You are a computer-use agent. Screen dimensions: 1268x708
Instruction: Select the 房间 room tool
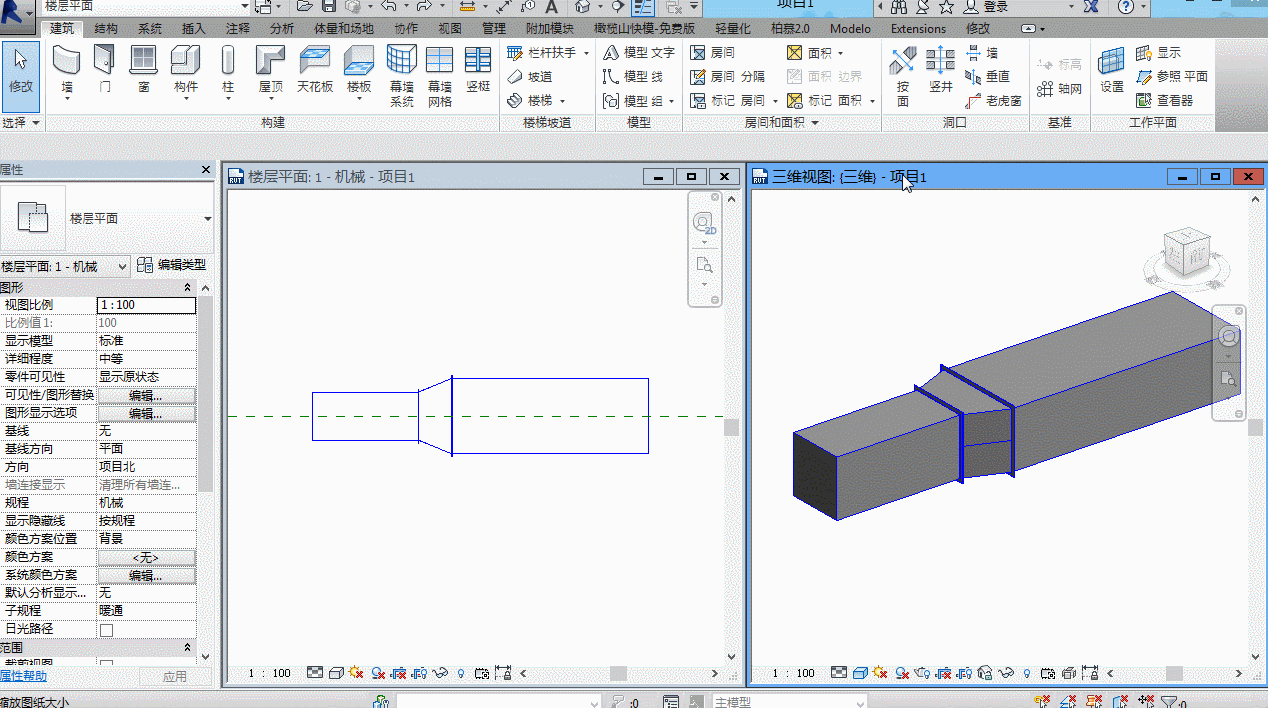click(x=712, y=52)
